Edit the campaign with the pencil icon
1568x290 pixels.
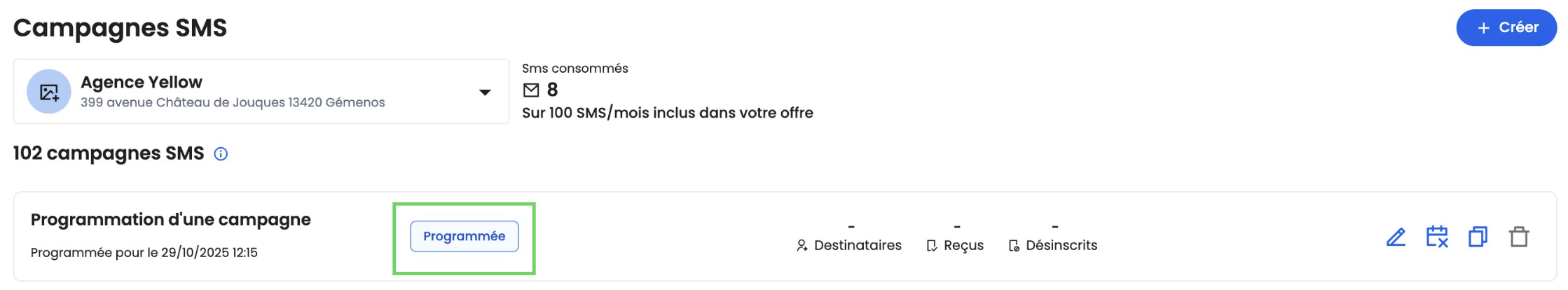coord(1395,237)
